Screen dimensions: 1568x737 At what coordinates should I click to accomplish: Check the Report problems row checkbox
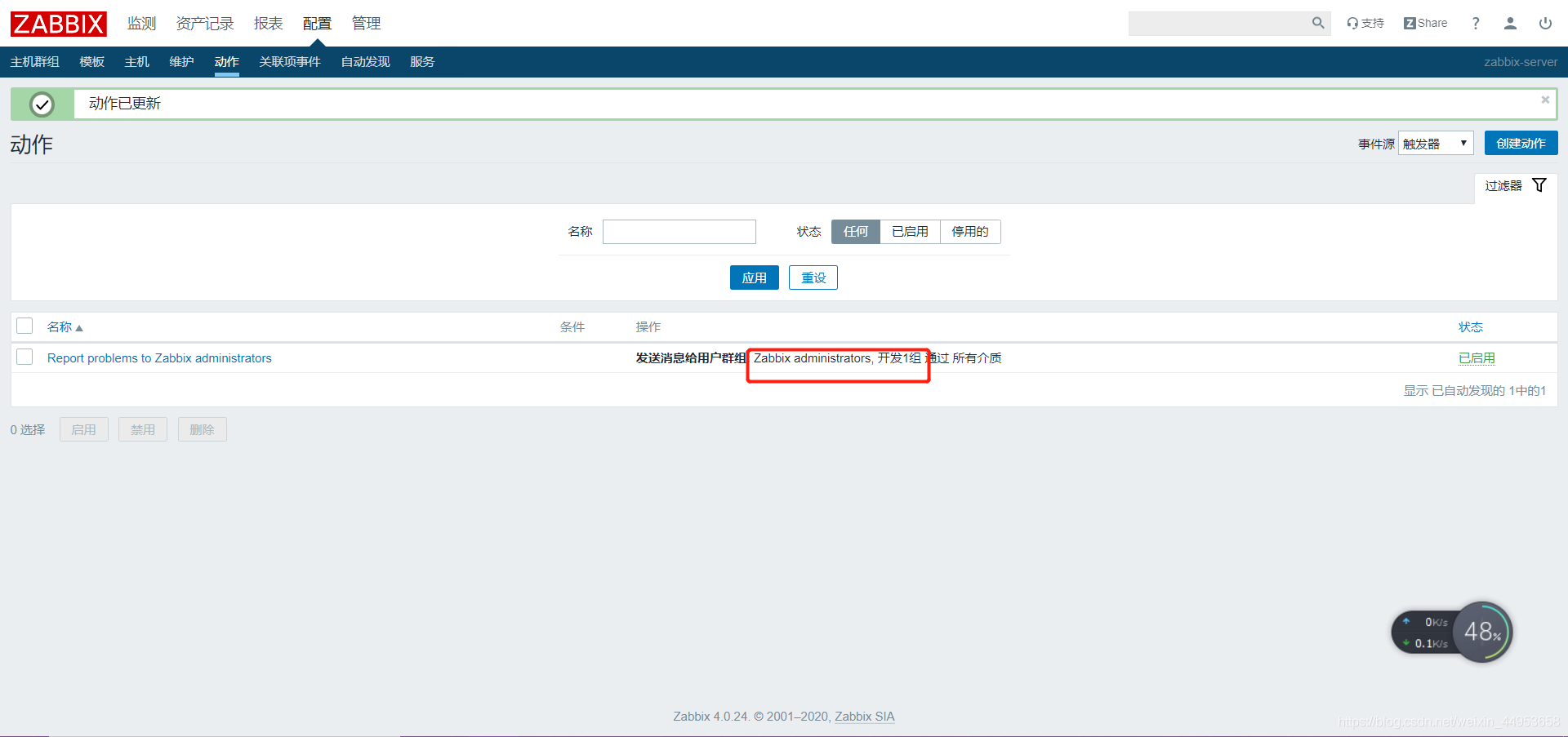pyautogui.click(x=24, y=357)
